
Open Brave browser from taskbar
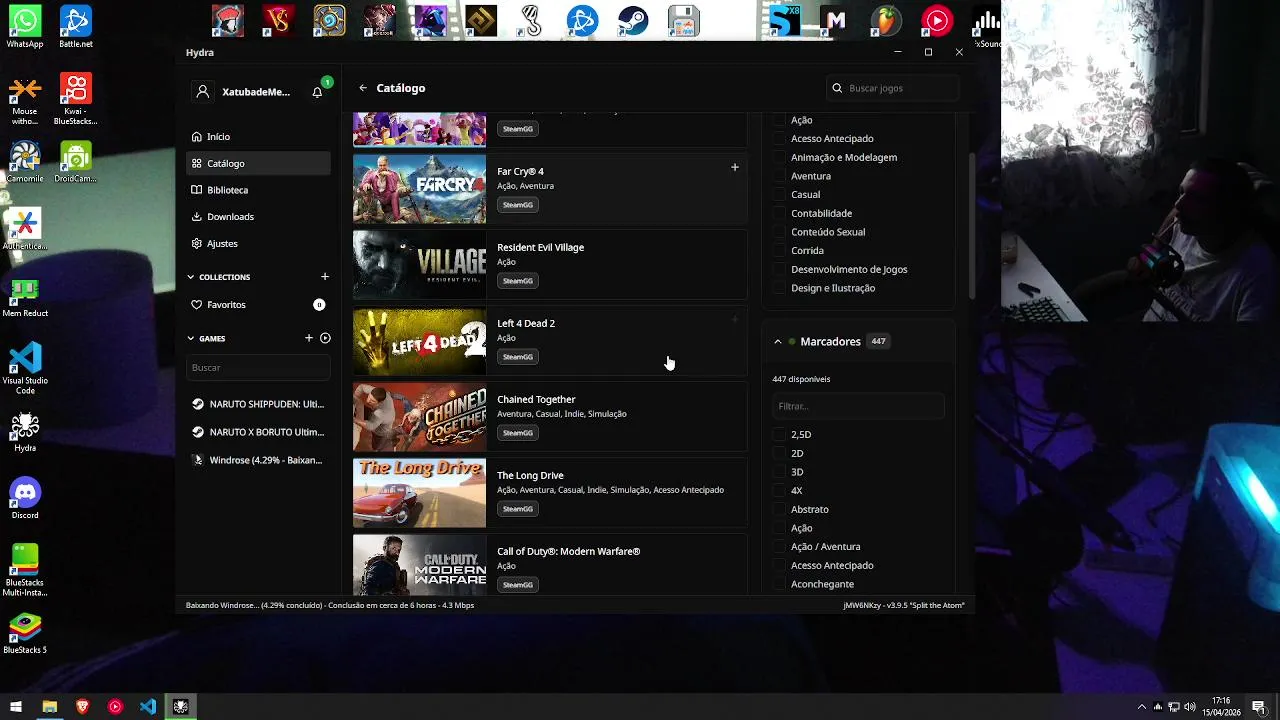pyautogui.click(x=82, y=707)
